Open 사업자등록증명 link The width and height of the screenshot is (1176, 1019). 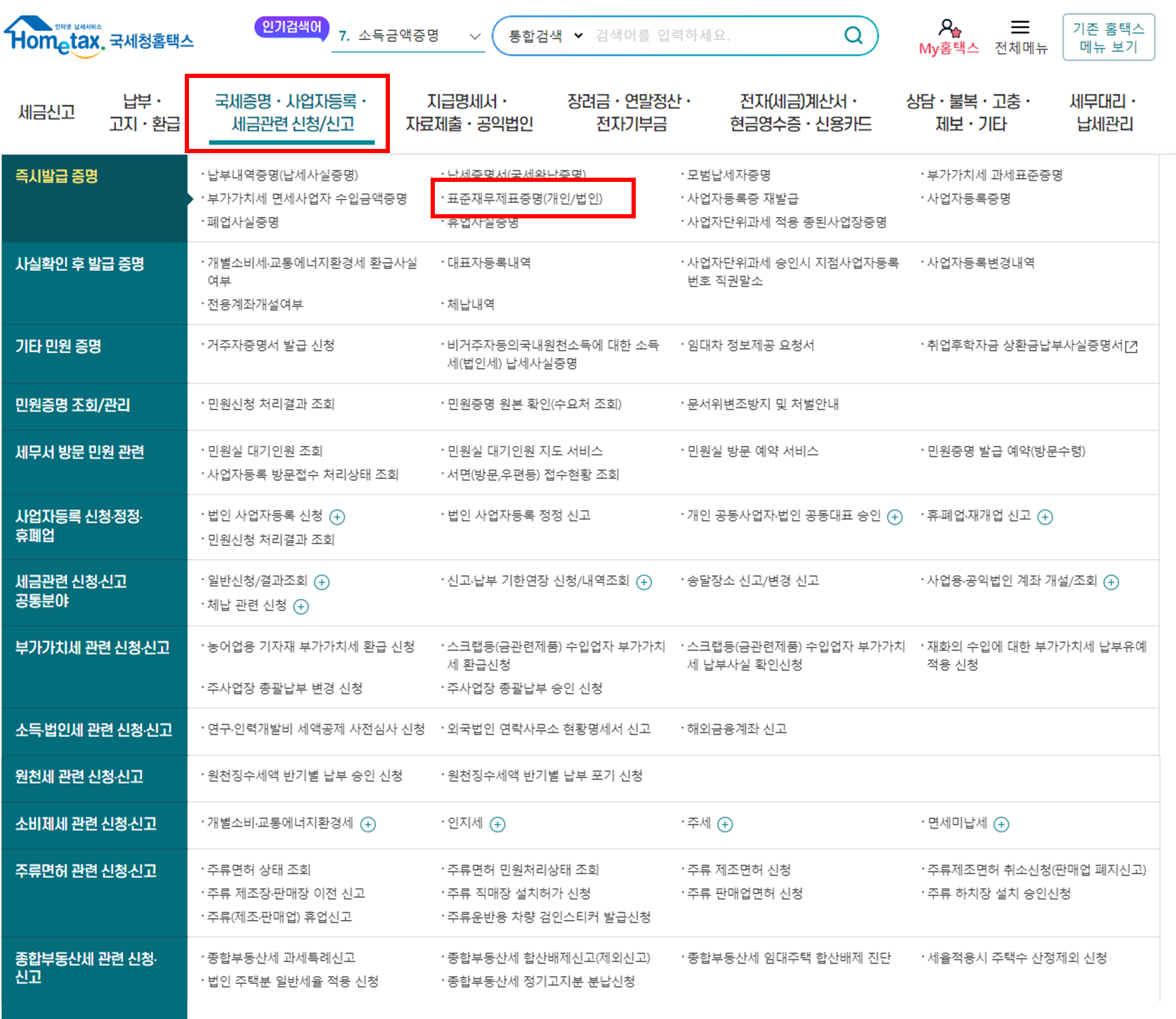(x=969, y=199)
